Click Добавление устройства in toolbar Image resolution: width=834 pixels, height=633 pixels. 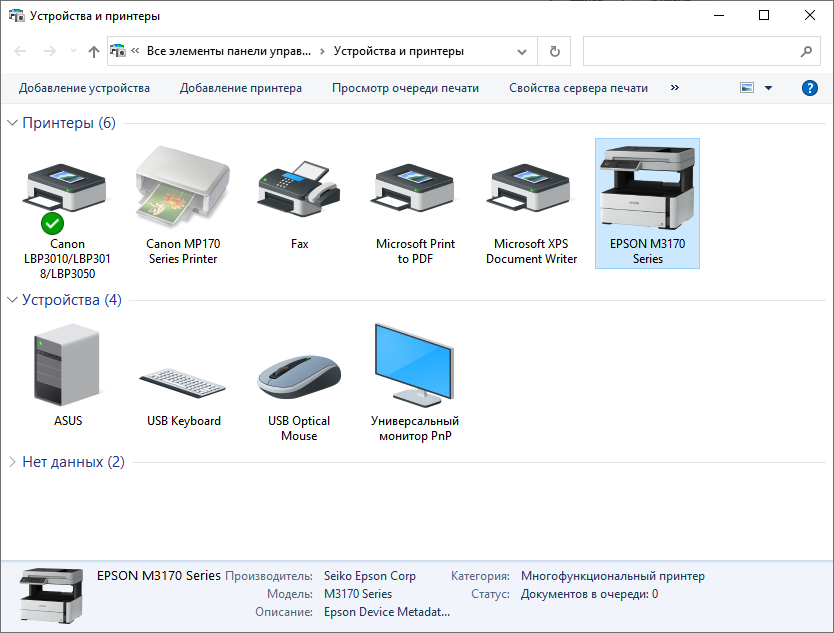click(84, 88)
